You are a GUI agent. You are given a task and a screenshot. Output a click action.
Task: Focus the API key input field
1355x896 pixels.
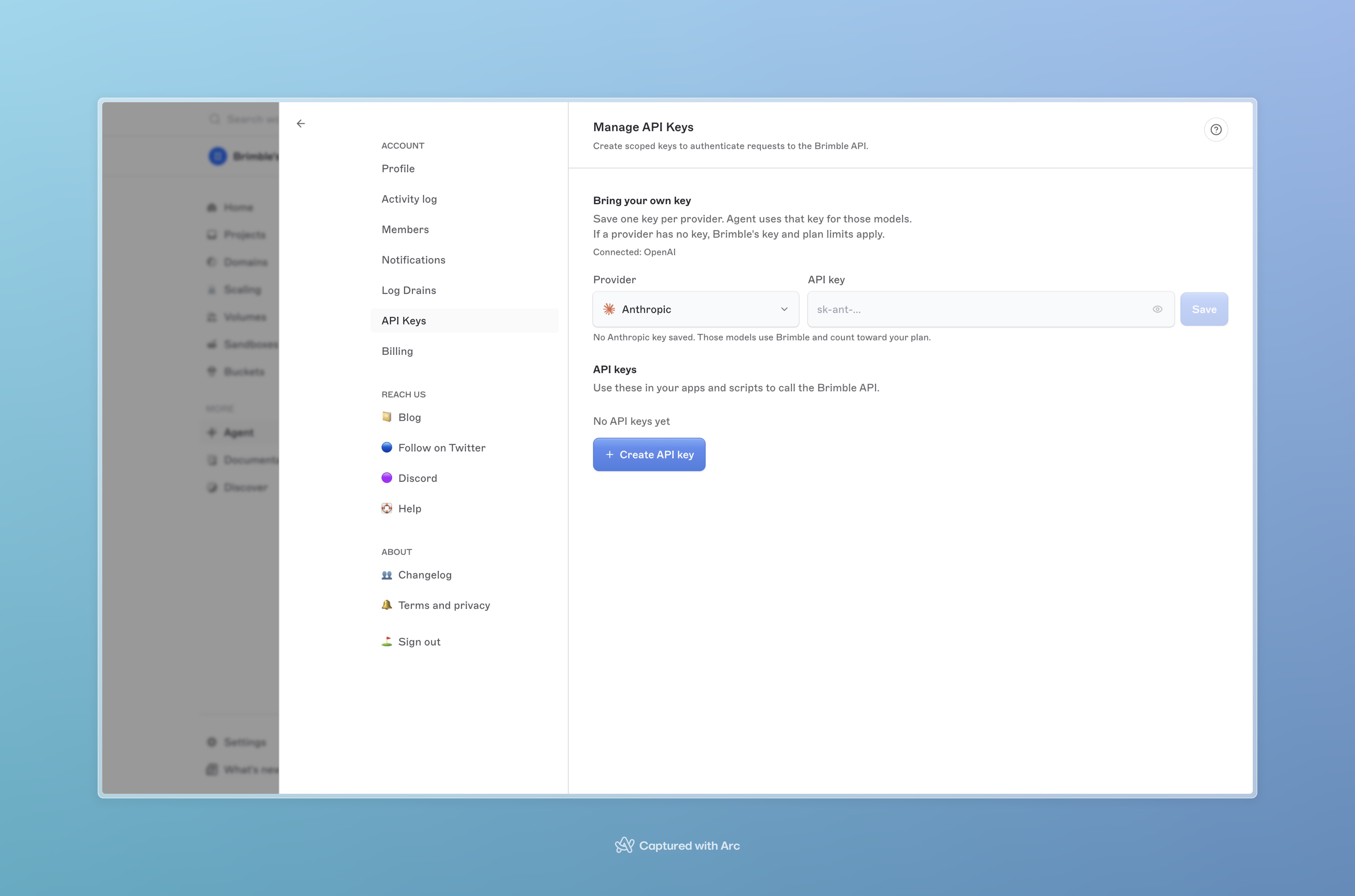(991, 309)
